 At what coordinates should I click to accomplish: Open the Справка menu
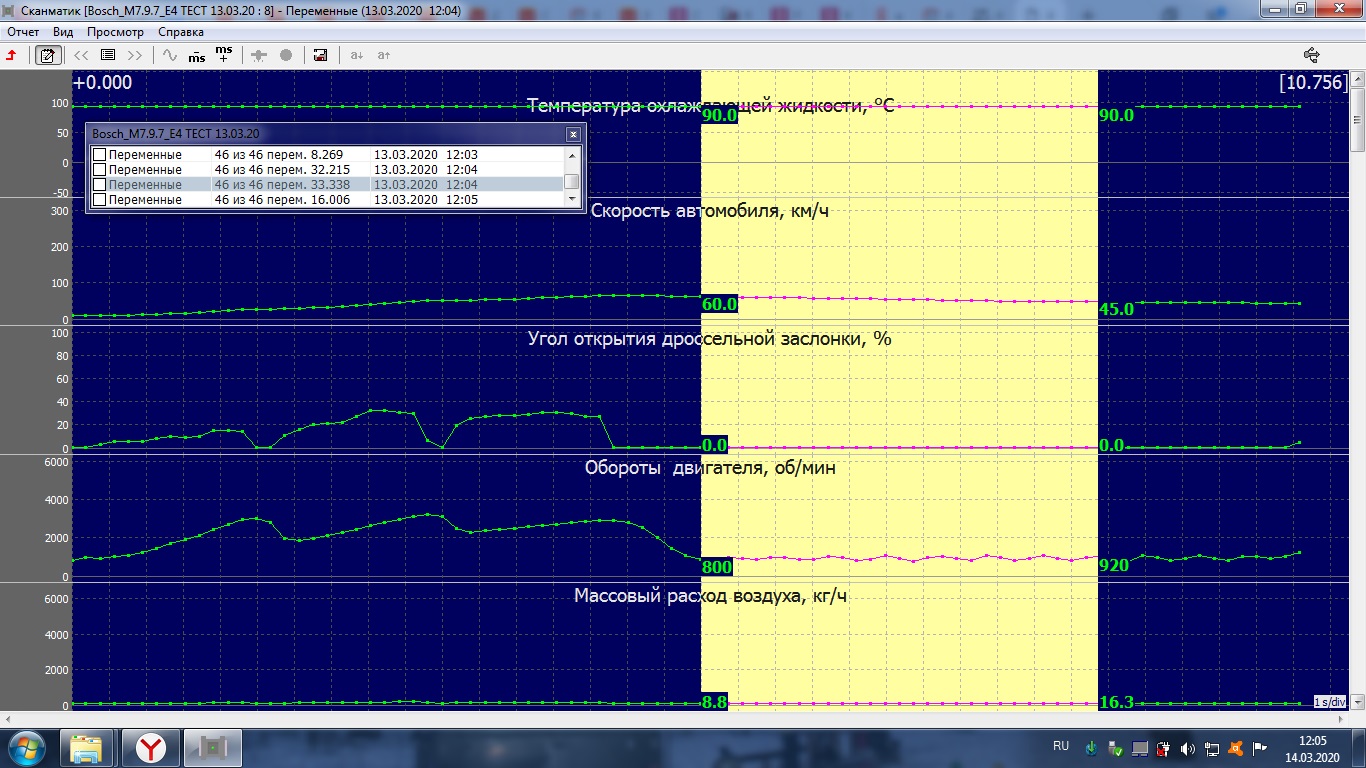[181, 32]
